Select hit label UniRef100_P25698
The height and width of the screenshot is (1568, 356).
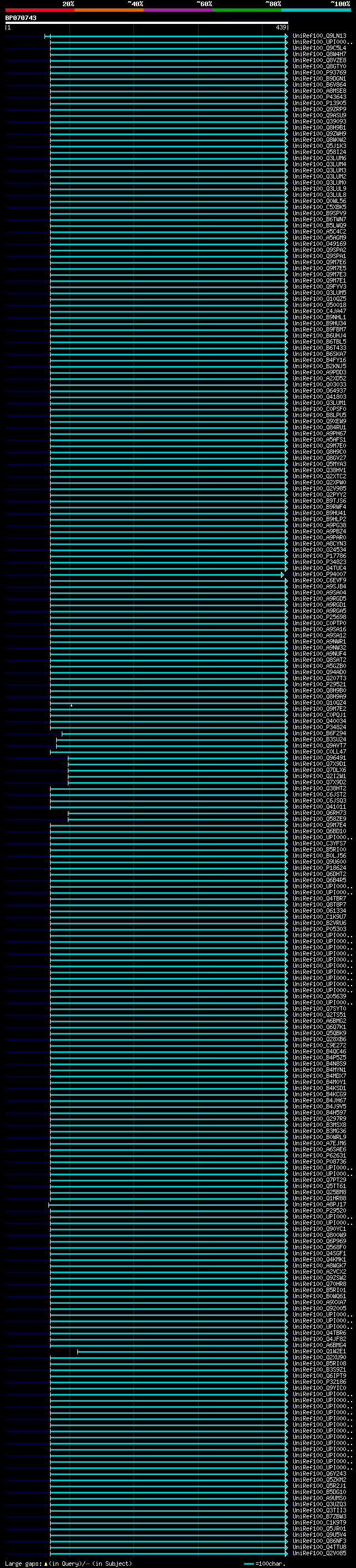319,617
